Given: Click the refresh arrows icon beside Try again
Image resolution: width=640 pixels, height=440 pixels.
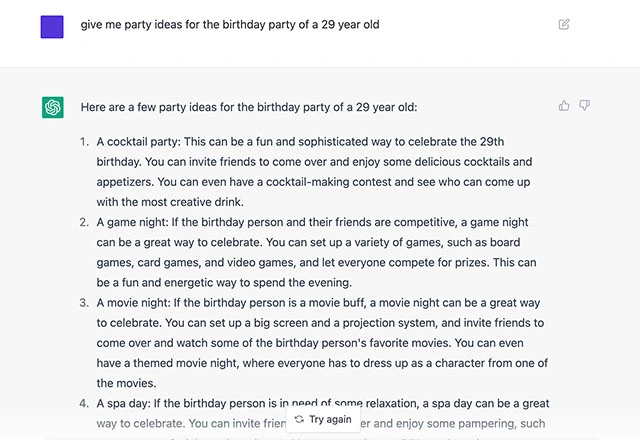Looking at the screenshot, I should pos(299,420).
